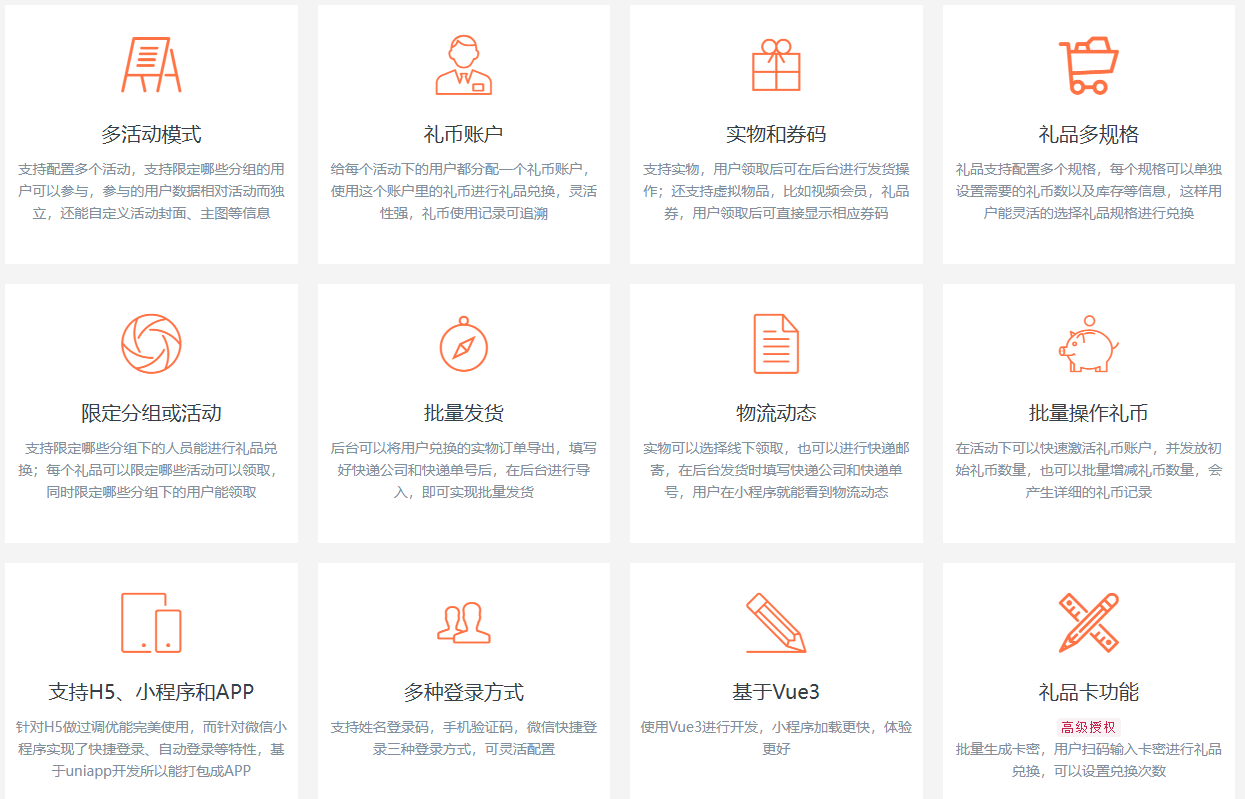Screen dimensions: 1245x799
Task: Select the gift box icon for 实物和券码
Action: tap(776, 65)
